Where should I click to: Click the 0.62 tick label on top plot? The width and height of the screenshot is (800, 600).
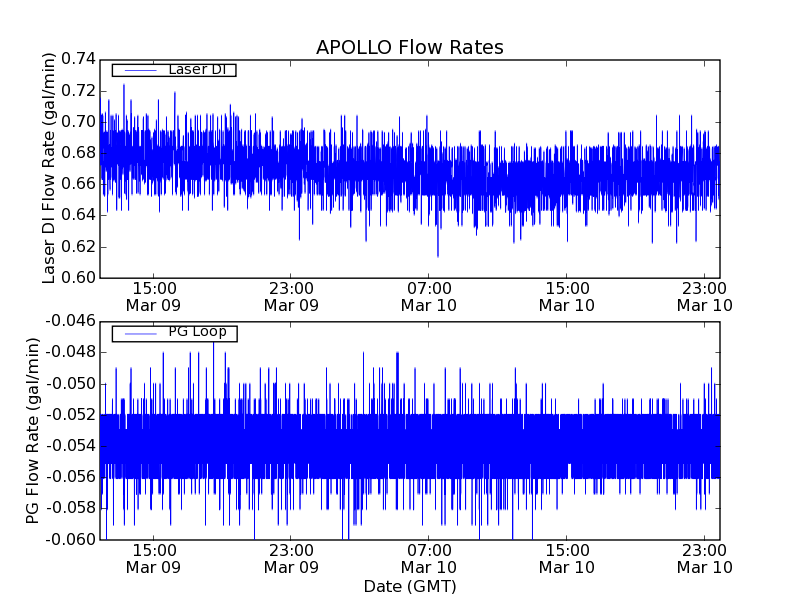point(79,247)
